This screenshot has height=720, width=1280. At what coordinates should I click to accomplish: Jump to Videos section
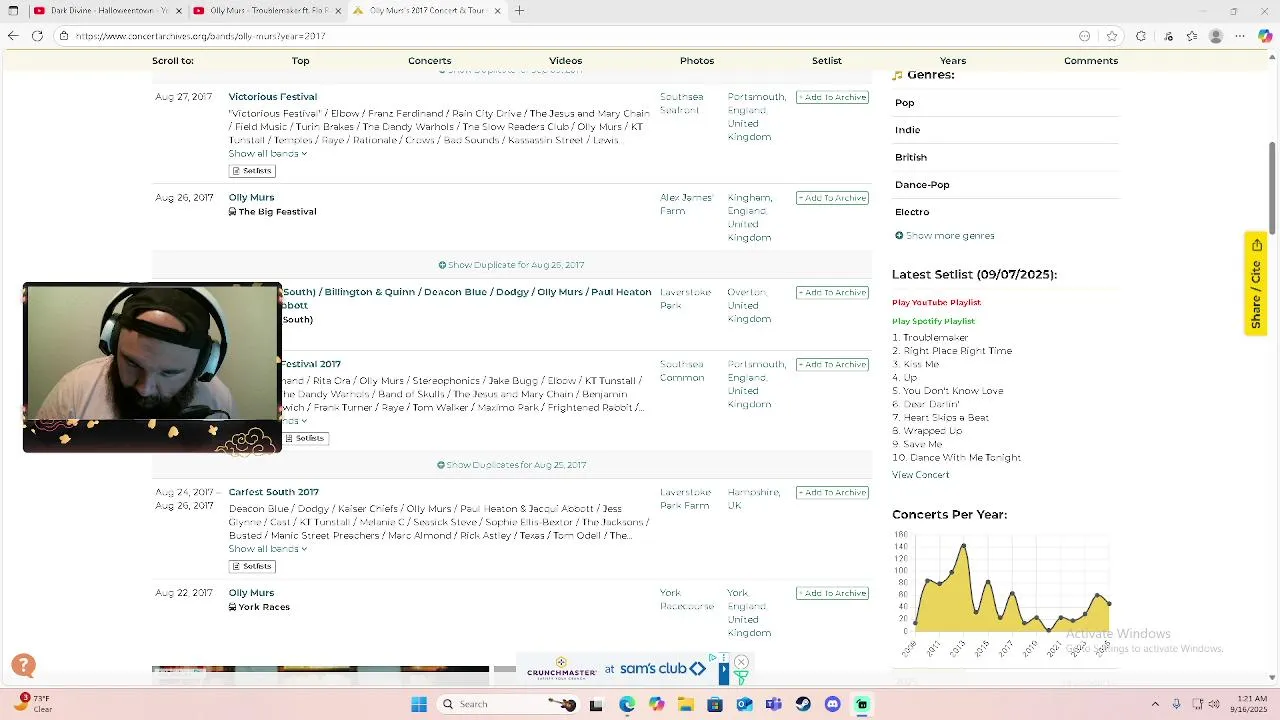(x=565, y=61)
